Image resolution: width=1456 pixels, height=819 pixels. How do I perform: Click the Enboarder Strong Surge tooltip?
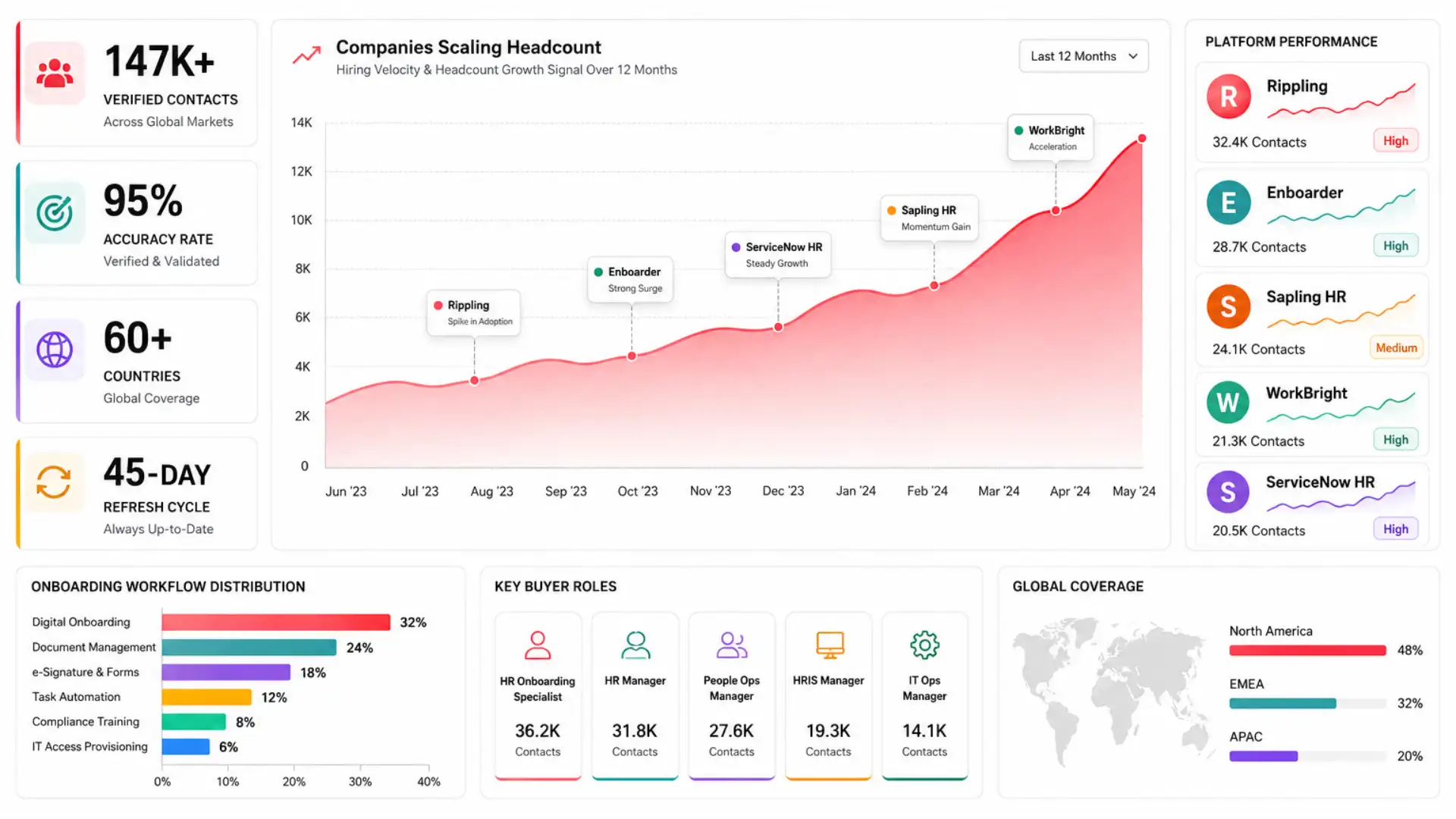point(630,280)
